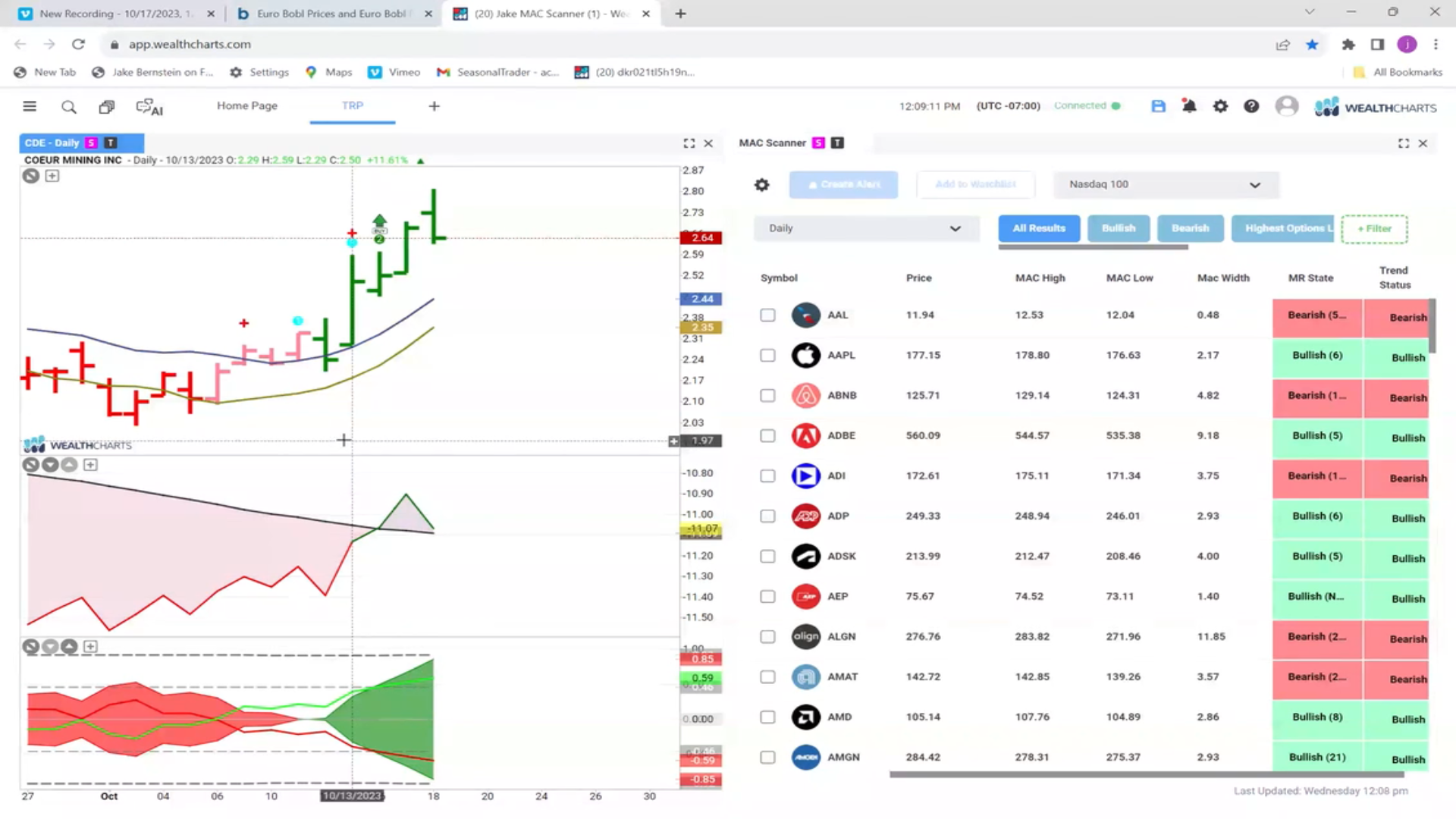Click the T badge on CDE chart
1456x819 pixels.
(x=111, y=143)
